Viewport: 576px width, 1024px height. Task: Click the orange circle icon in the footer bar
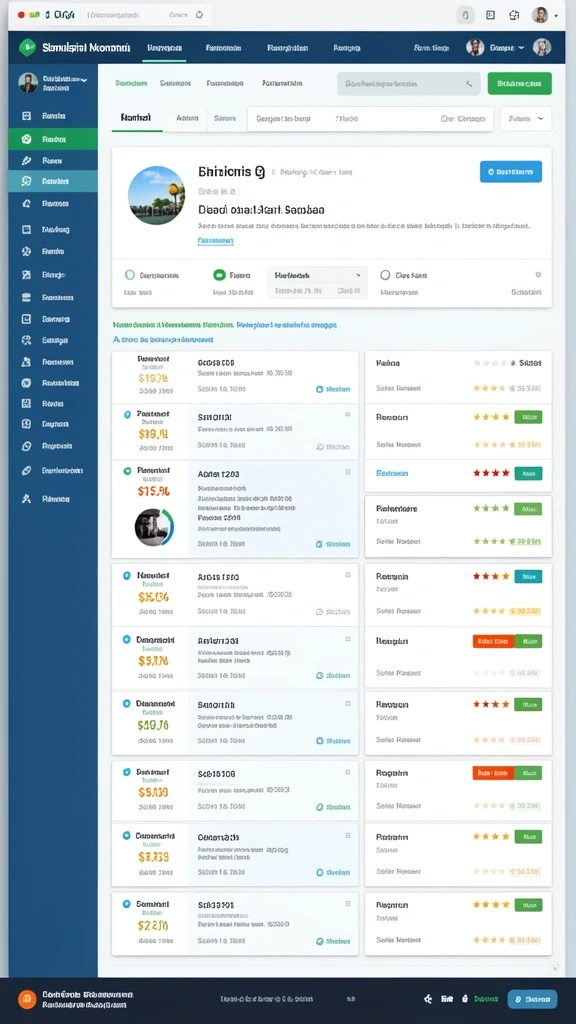click(27, 999)
